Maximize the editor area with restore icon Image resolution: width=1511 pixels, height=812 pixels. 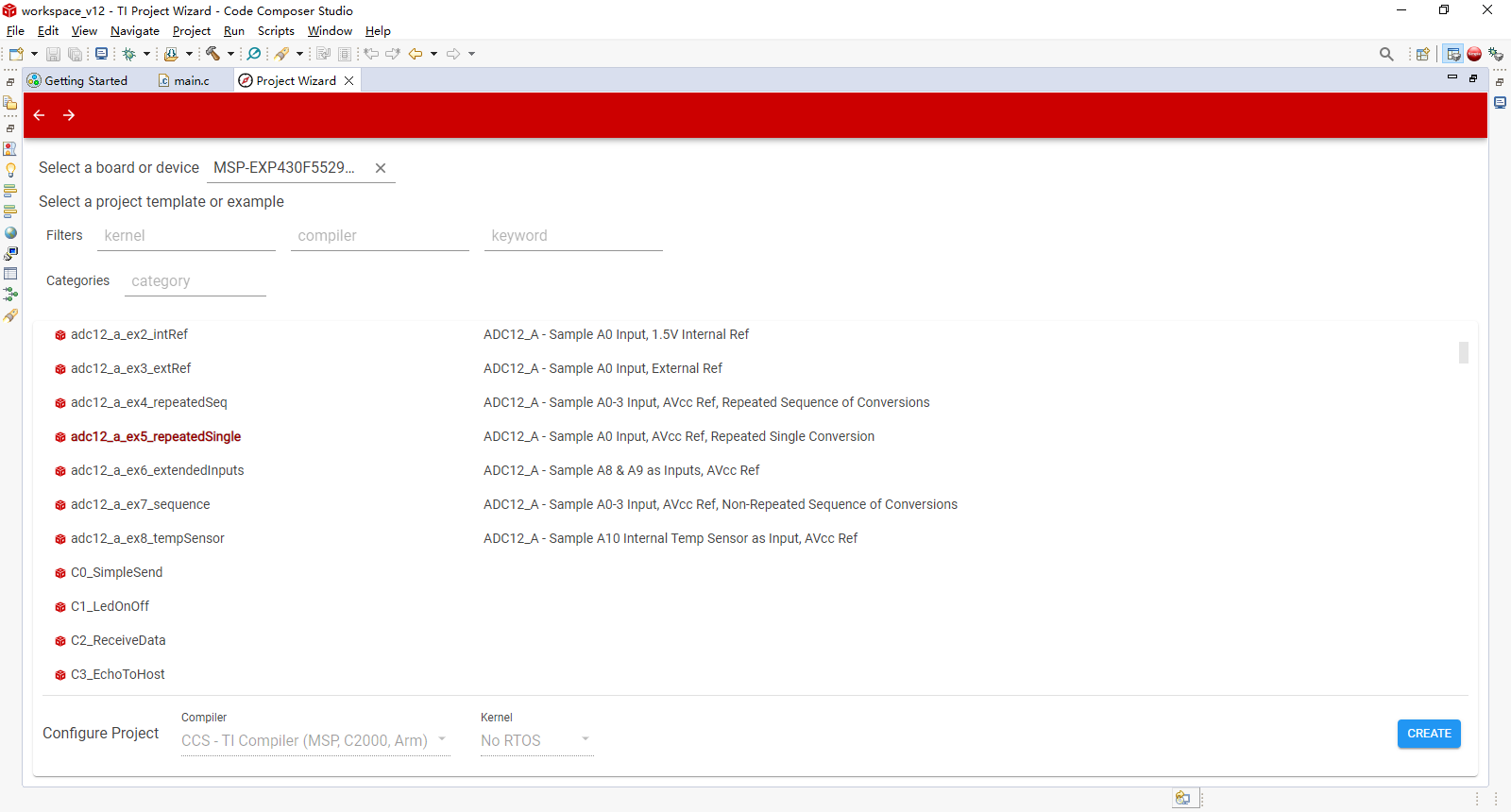[1473, 77]
